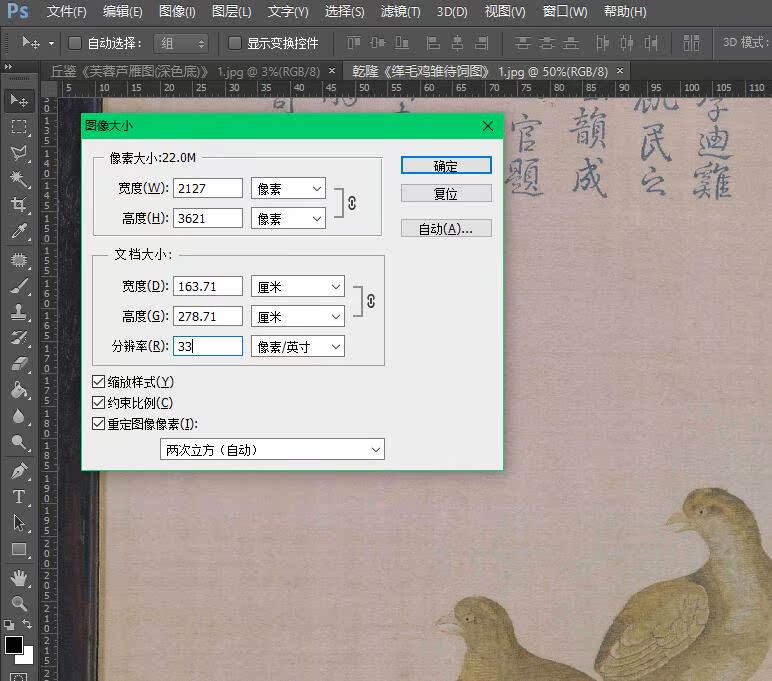Select the Clone Stamp tool
The width and height of the screenshot is (772, 681).
(x=19, y=312)
